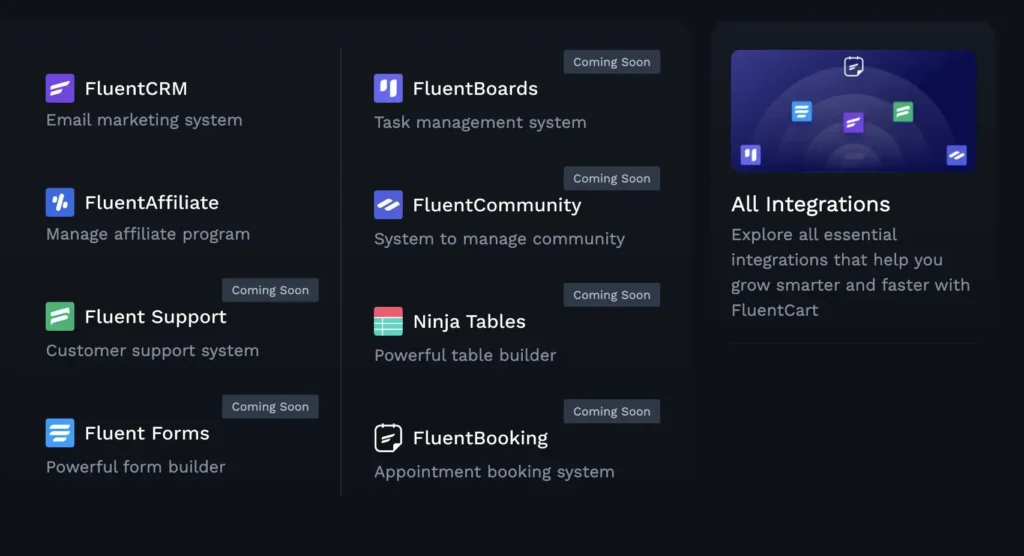1024x556 pixels.
Task: Click the green Fluent Support icon
Action: pos(60,317)
